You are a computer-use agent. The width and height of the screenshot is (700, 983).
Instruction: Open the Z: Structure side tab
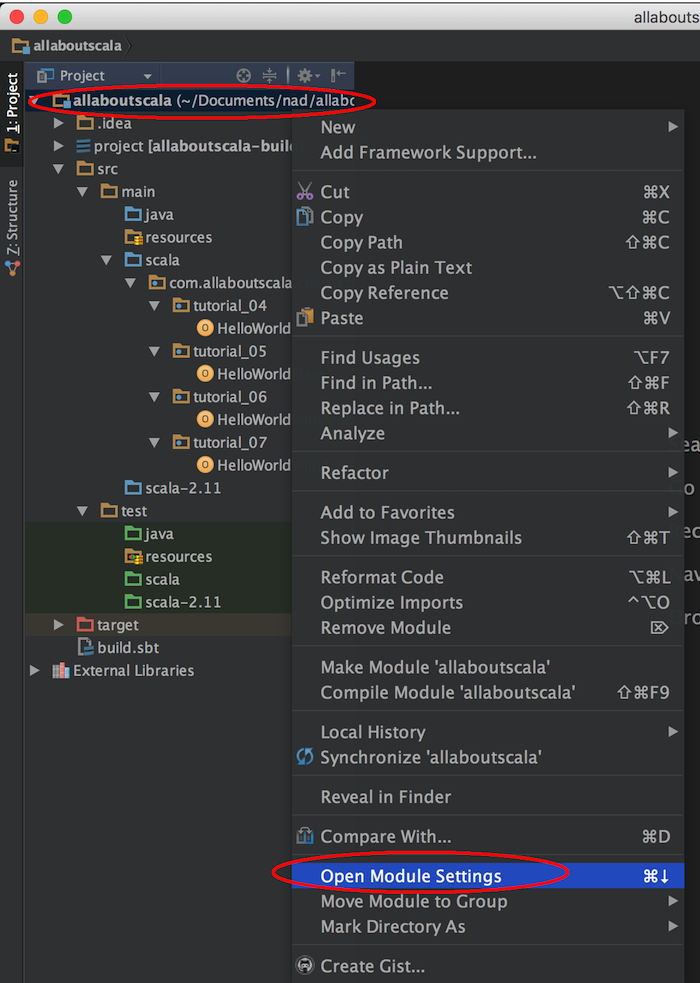click(x=12, y=227)
